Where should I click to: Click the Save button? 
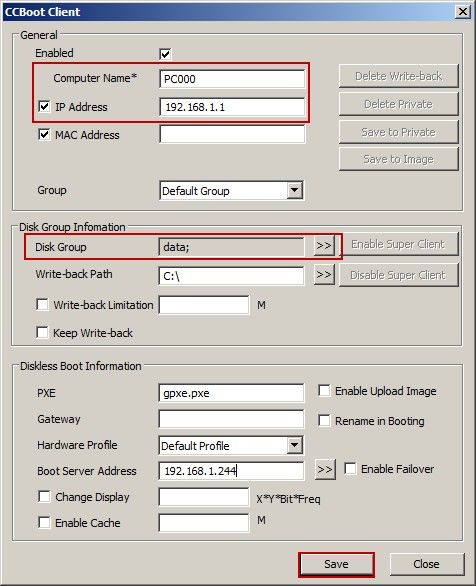pos(336,564)
